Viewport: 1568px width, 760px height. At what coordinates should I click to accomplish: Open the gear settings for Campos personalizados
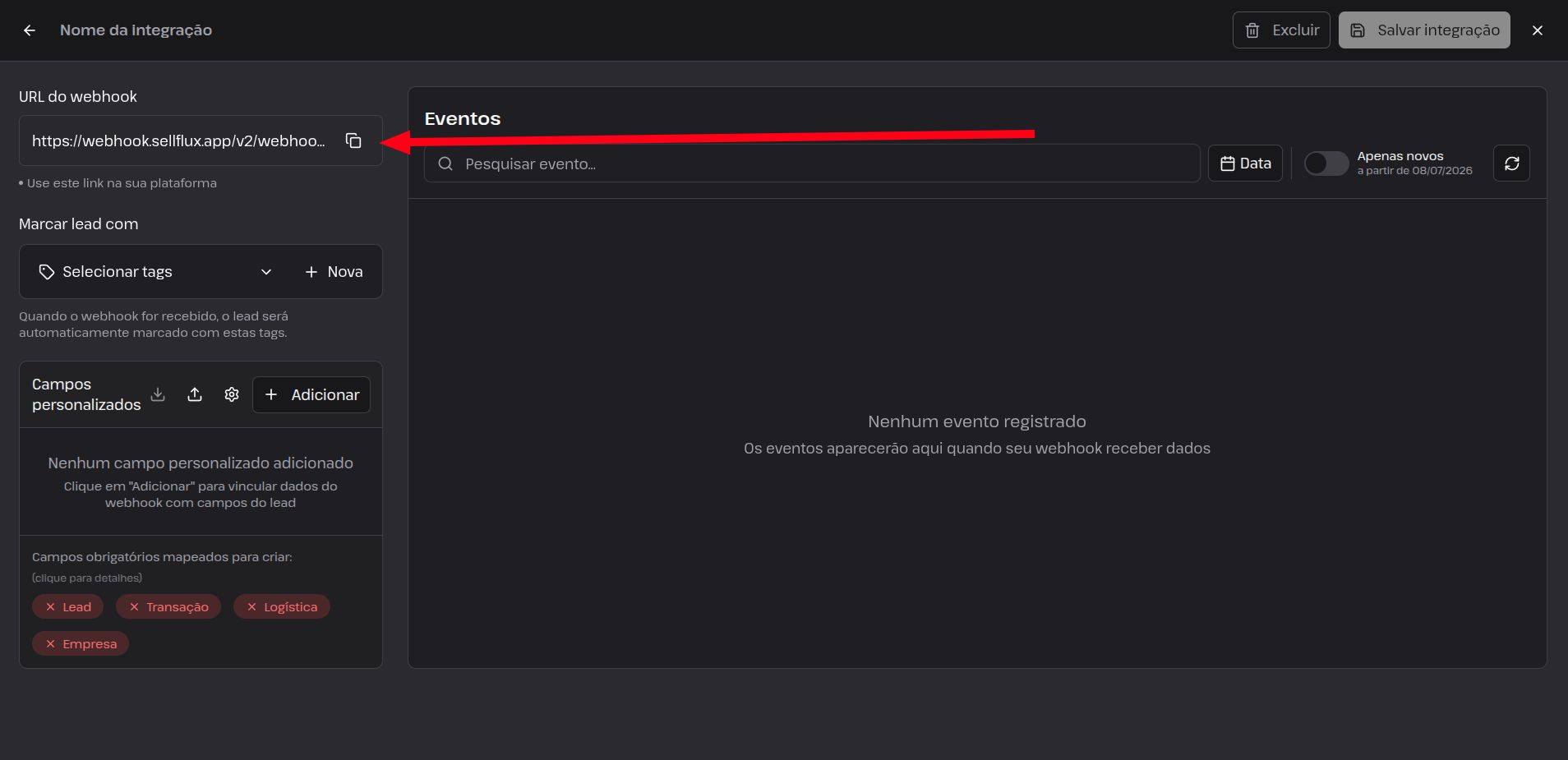(x=232, y=394)
